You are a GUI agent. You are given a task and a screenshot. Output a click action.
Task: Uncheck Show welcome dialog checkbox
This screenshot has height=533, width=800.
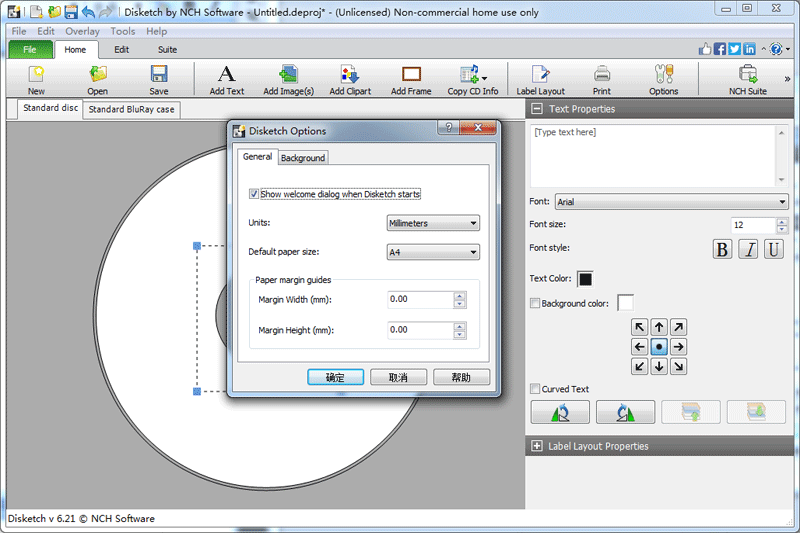254,194
